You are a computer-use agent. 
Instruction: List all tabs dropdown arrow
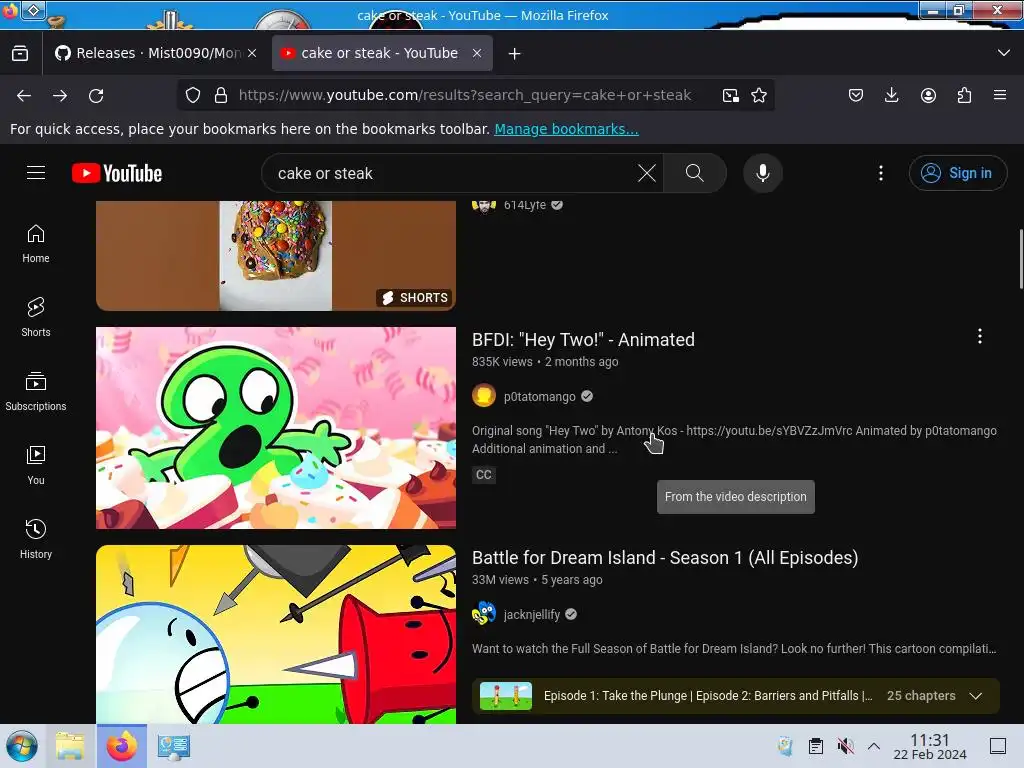[x=1004, y=53]
